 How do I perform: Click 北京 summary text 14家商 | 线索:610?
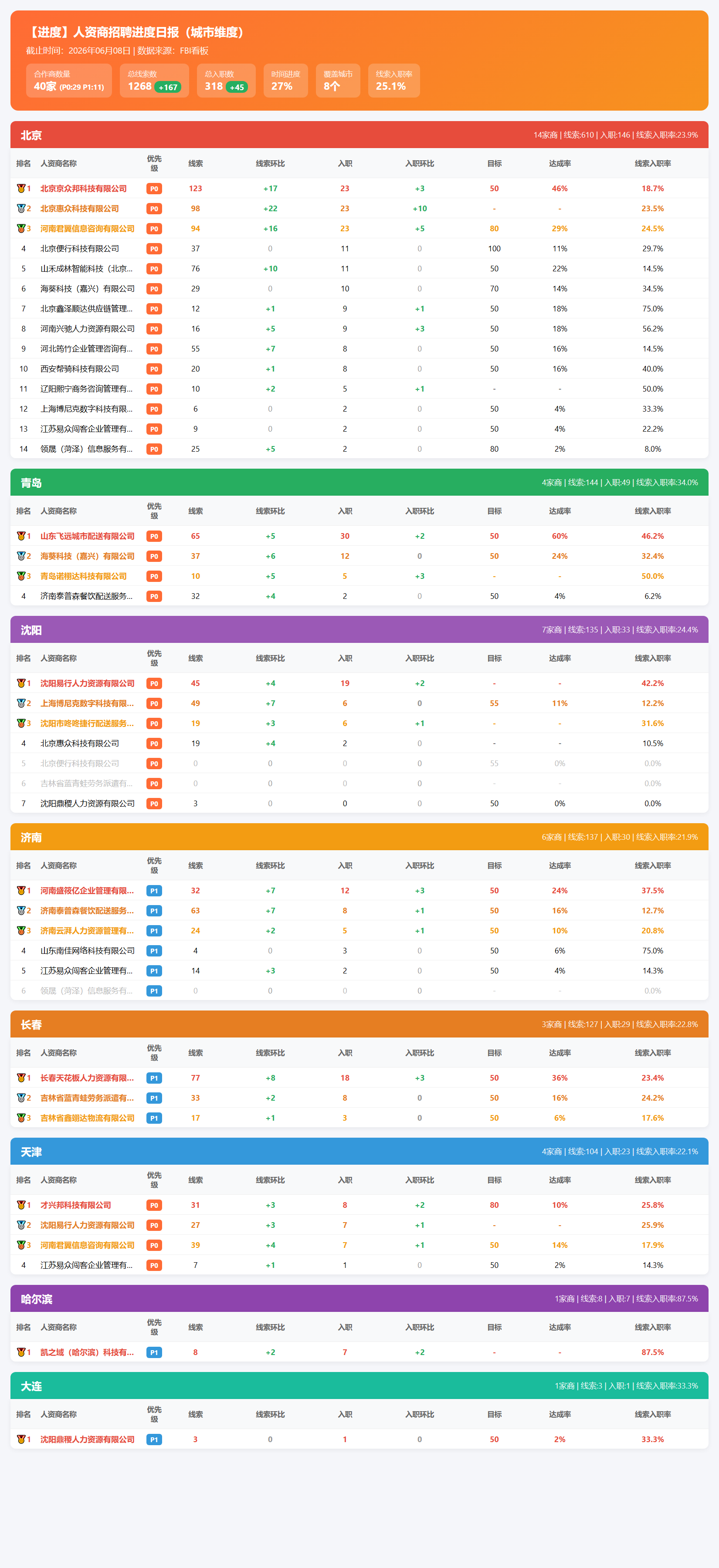pyautogui.click(x=564, y=135)
